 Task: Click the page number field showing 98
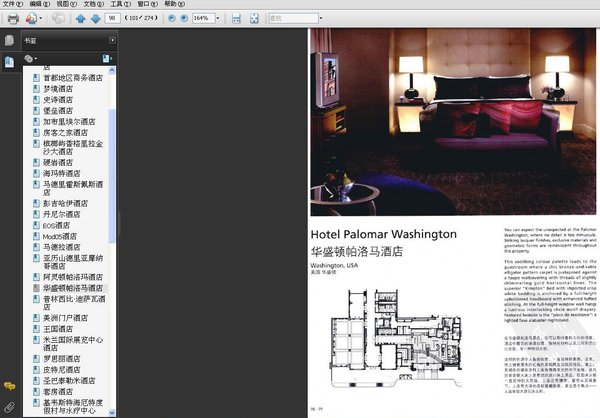112,18
